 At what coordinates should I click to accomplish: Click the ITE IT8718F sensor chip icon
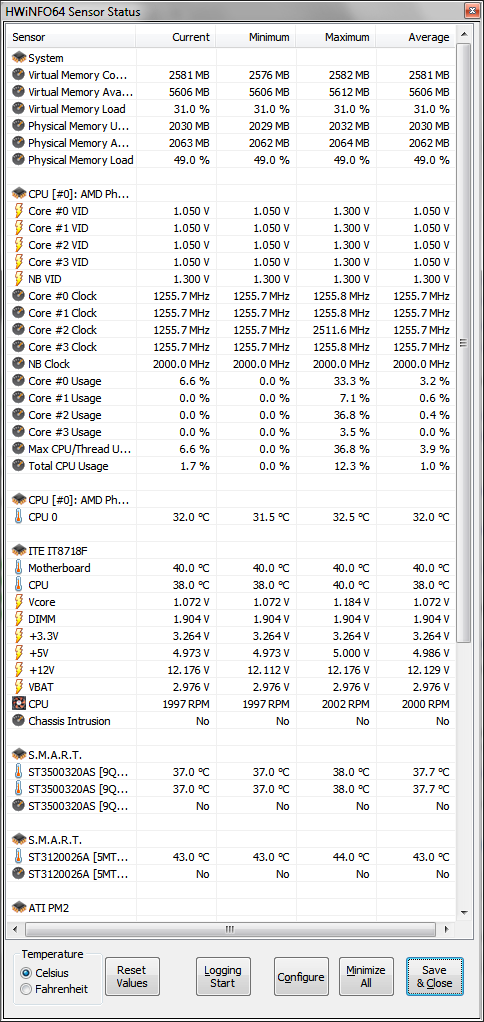coord(18,551)
